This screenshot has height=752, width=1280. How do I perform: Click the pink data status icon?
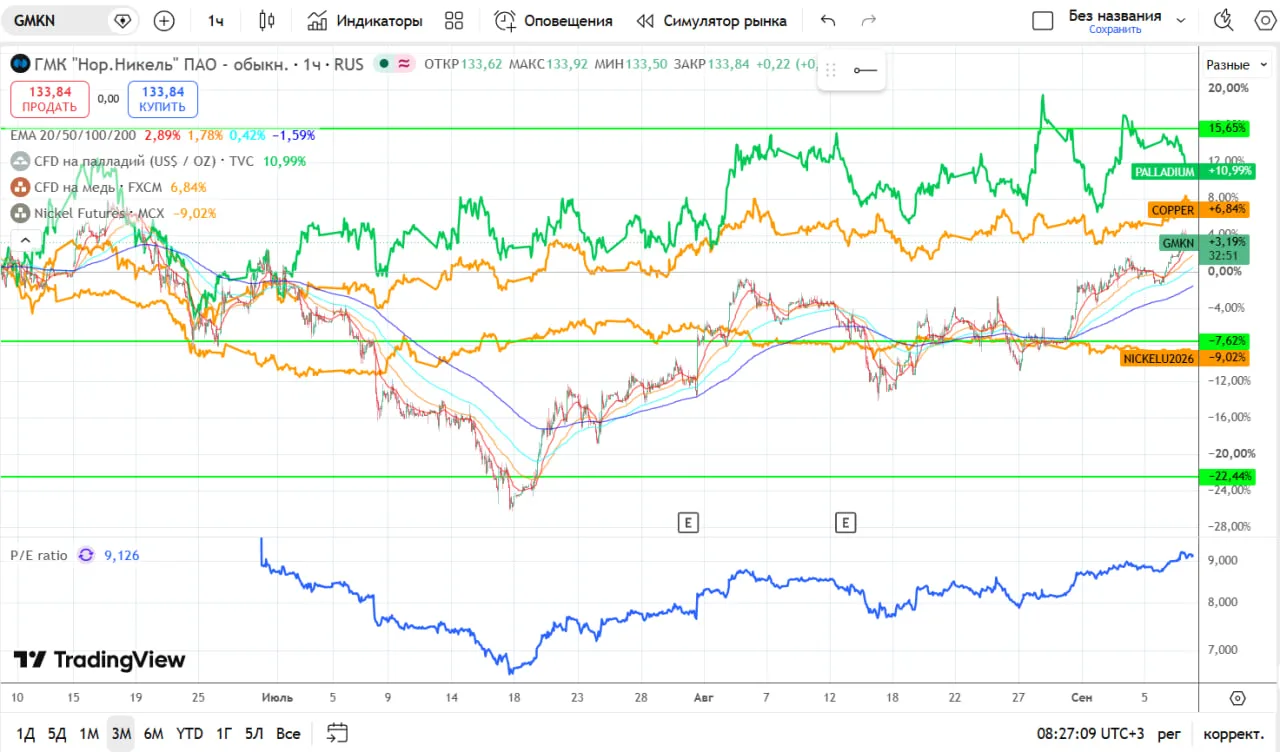point(404,64)
